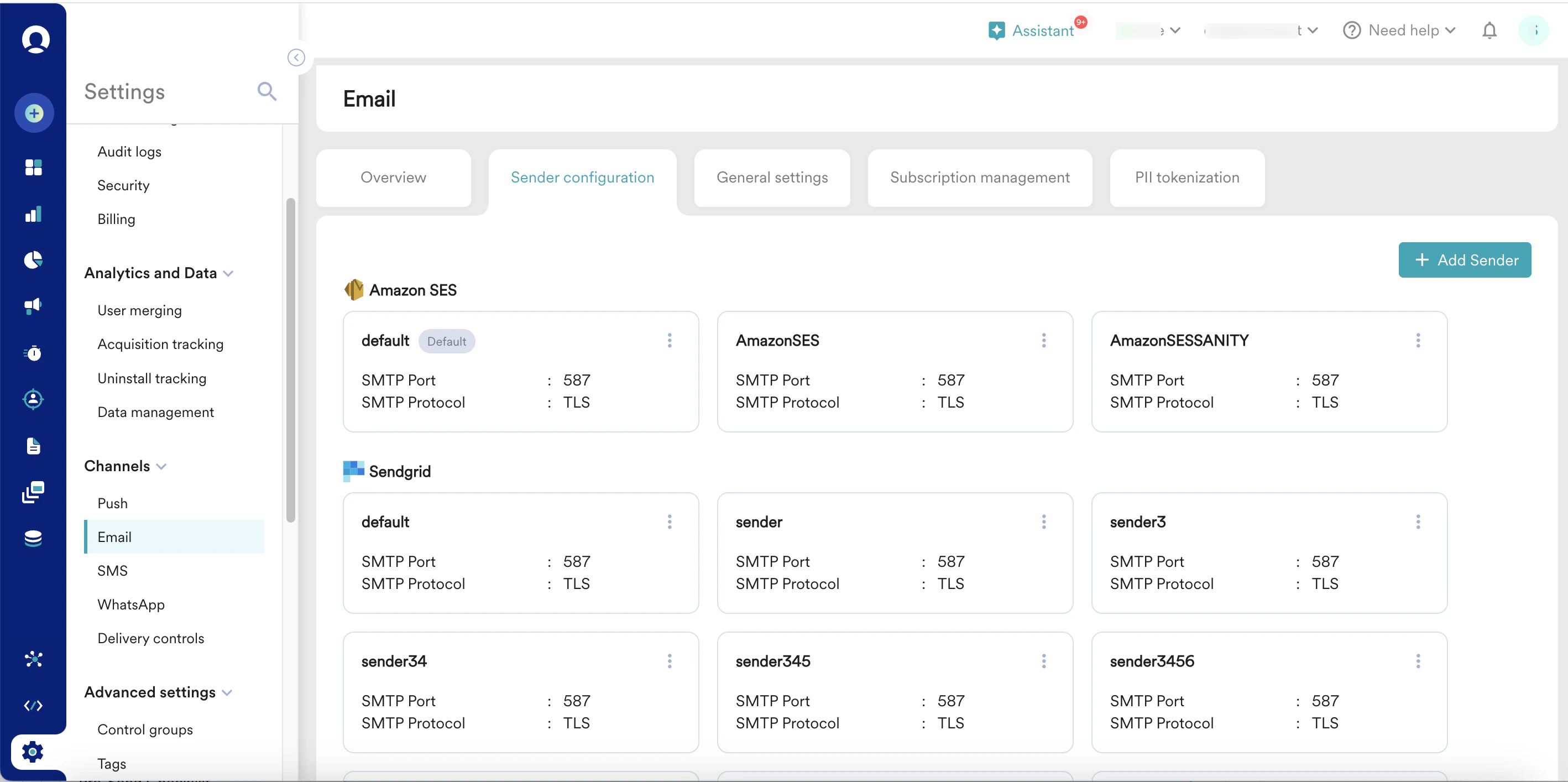Switch to the General settings tab
The height and width of the screenshot is (782, 1568).
pyautogui.click(x=772, y=177)
